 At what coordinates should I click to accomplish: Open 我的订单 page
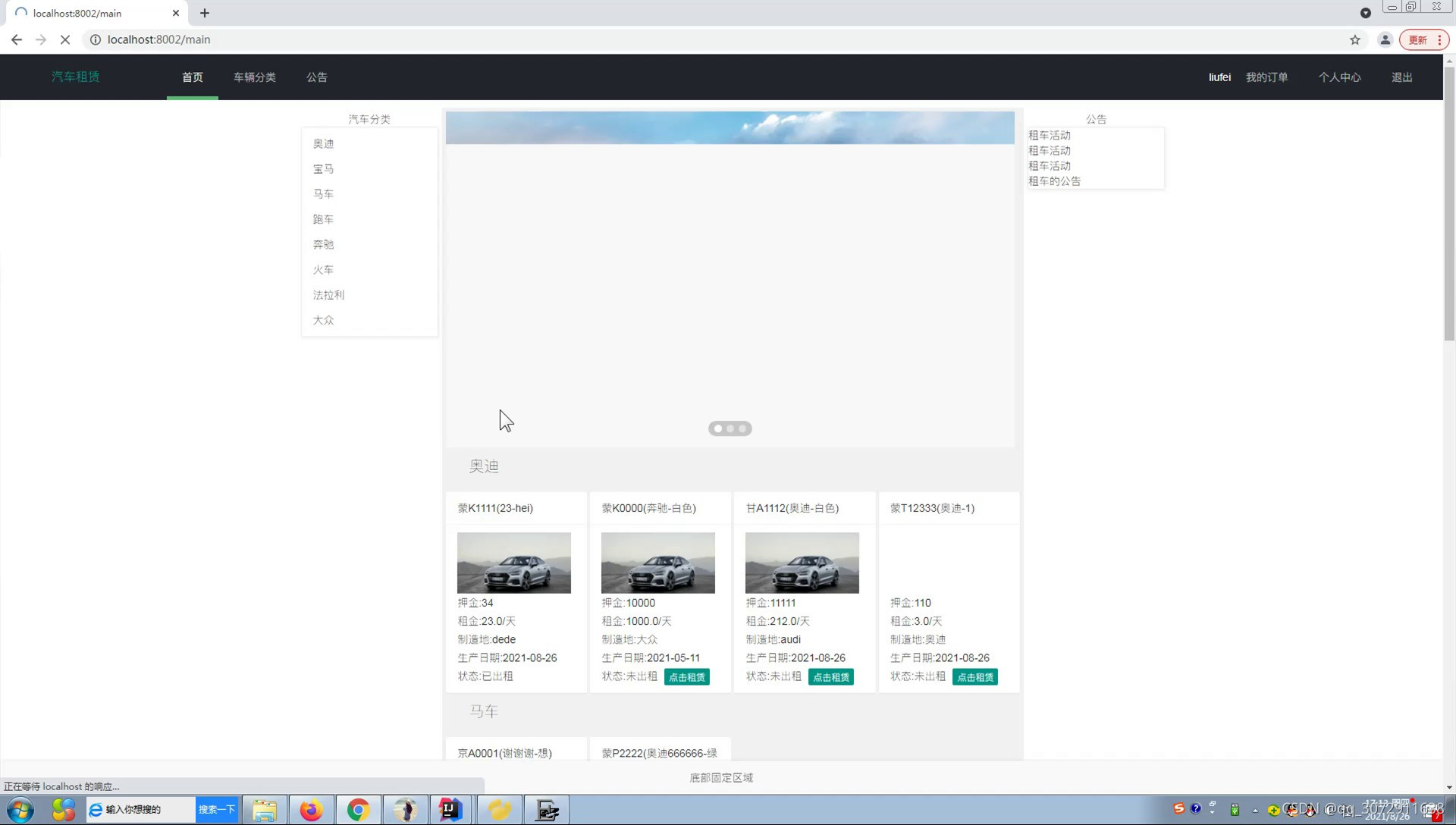pyautogui.click(x=1266, y=77)
